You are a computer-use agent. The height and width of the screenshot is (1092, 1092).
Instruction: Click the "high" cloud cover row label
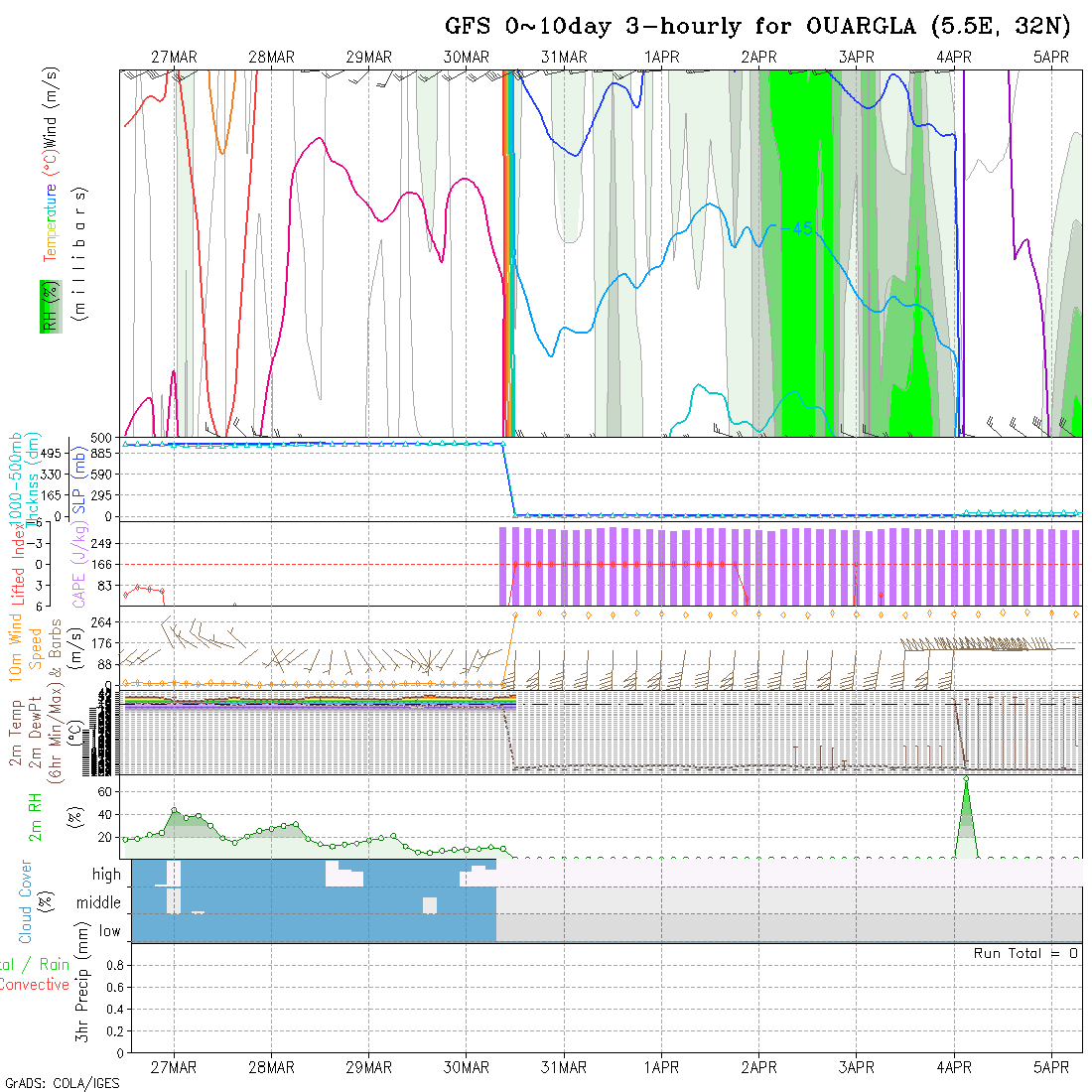click(106, 875)
